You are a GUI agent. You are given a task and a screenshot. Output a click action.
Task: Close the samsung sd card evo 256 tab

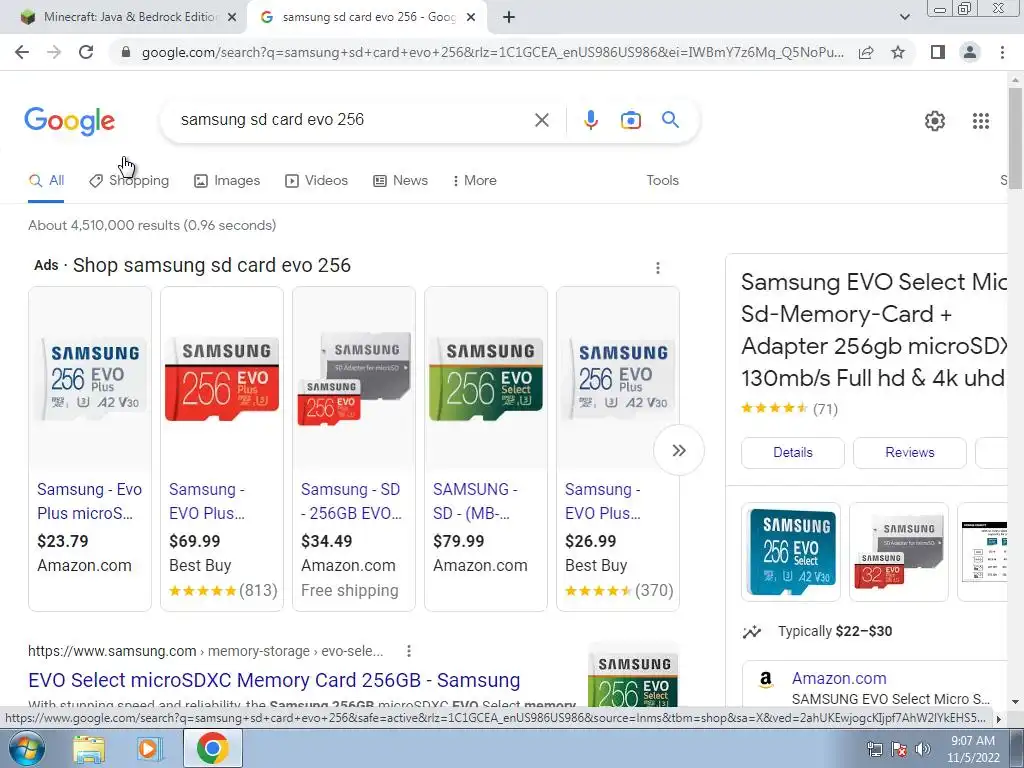(471, 18)
